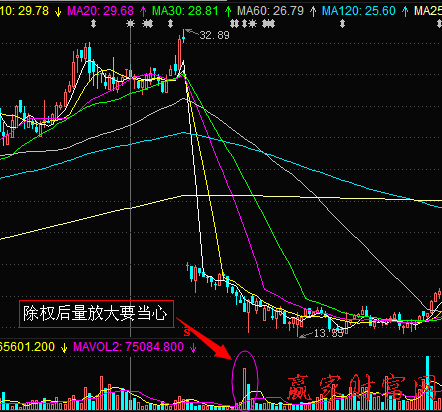
Task: Click the cyan up arrow after MA120
Action: pyautogui.click(x=405, y=12)
